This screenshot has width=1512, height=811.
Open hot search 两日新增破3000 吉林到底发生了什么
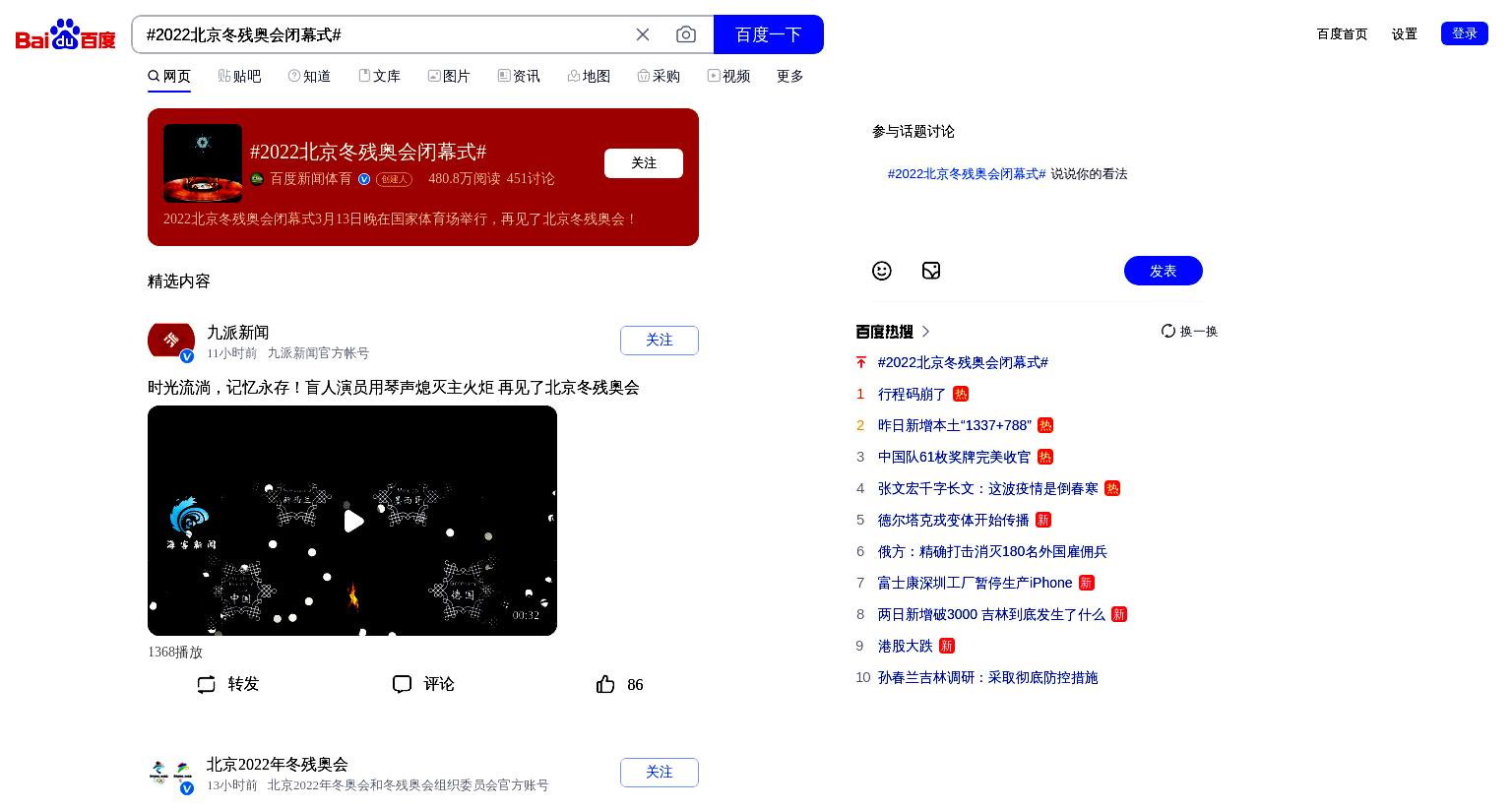(991, 614)
